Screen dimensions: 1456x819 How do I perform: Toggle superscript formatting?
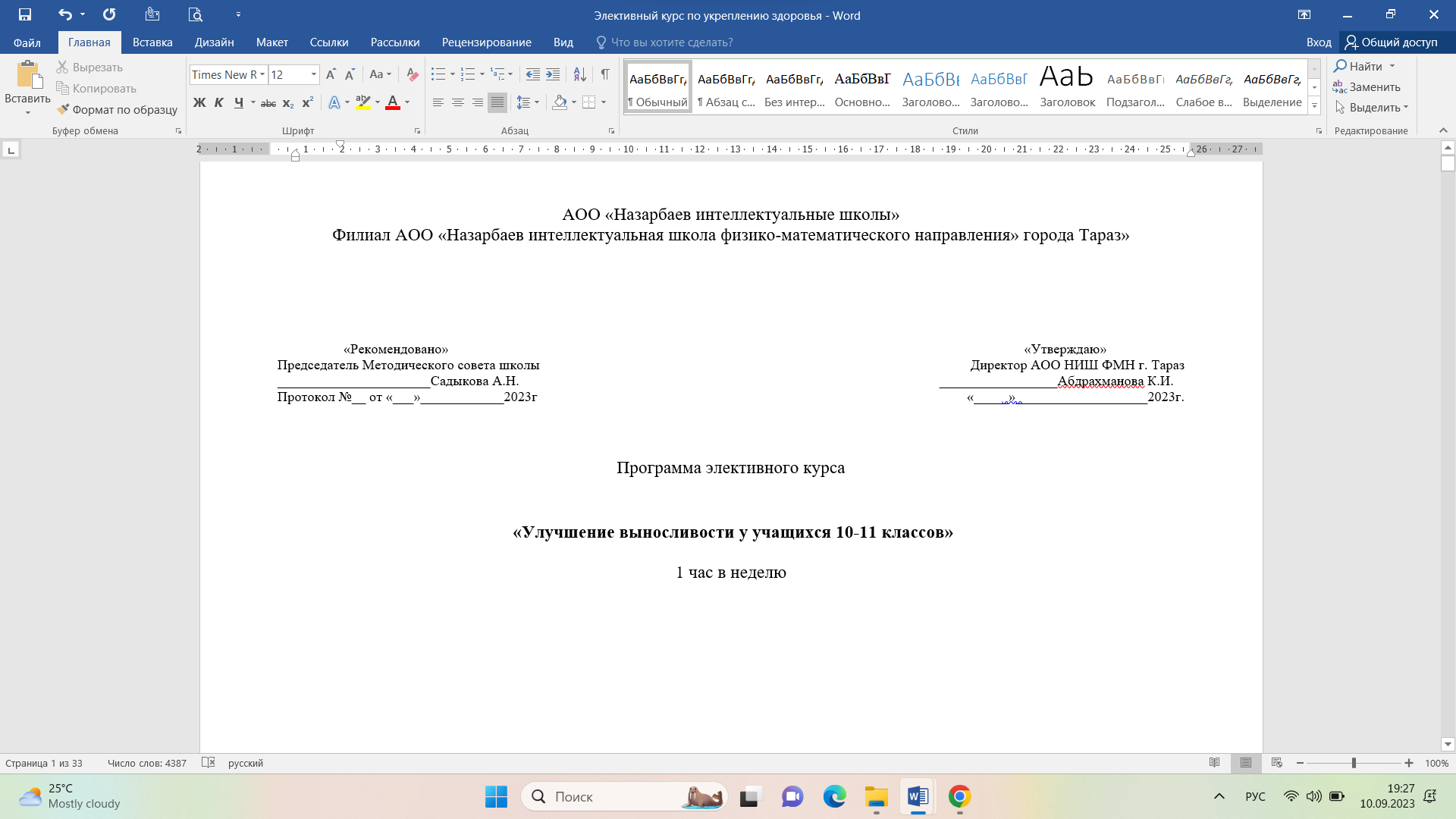pos(308,102)
